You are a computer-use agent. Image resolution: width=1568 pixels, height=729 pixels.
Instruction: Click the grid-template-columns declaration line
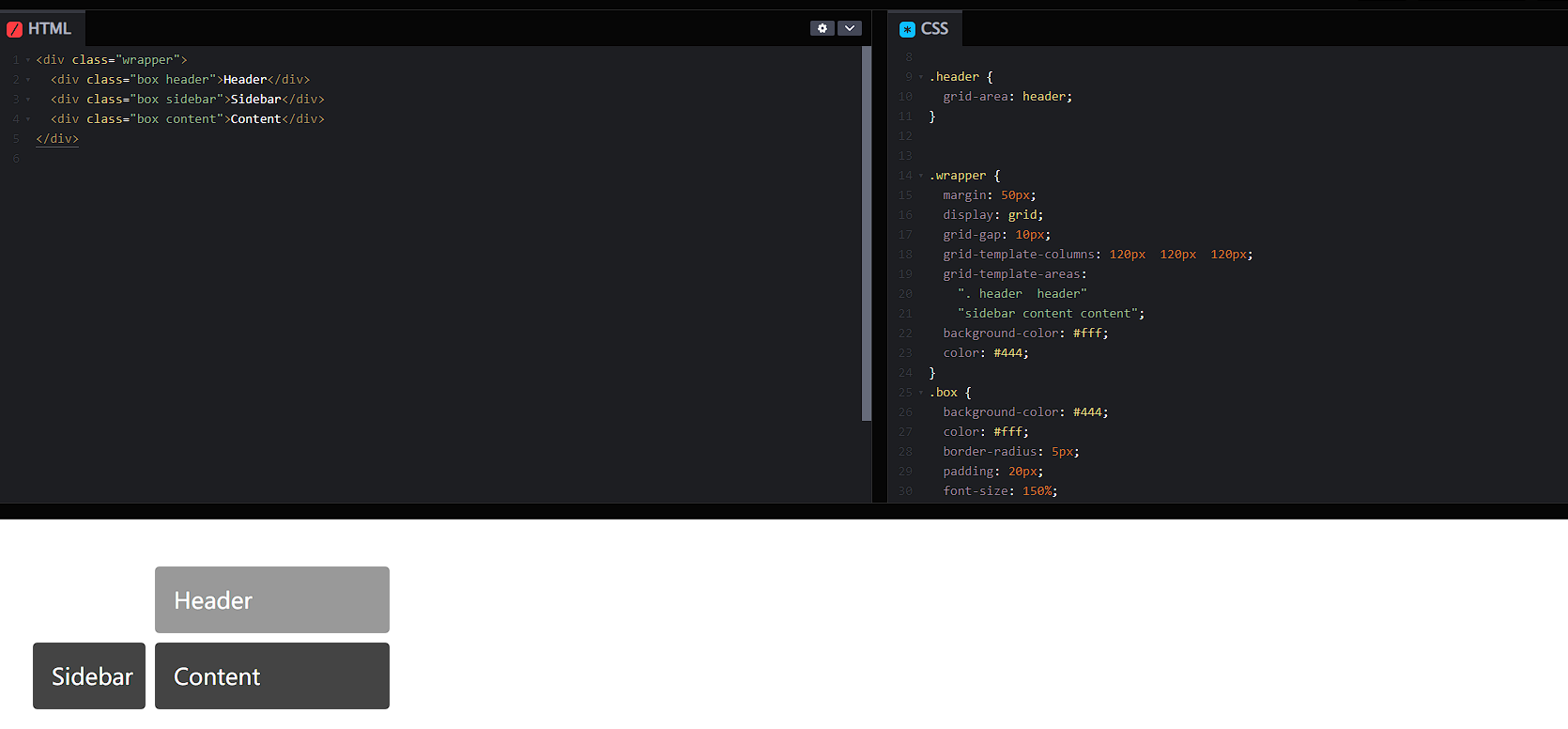tap(1098, 255)
